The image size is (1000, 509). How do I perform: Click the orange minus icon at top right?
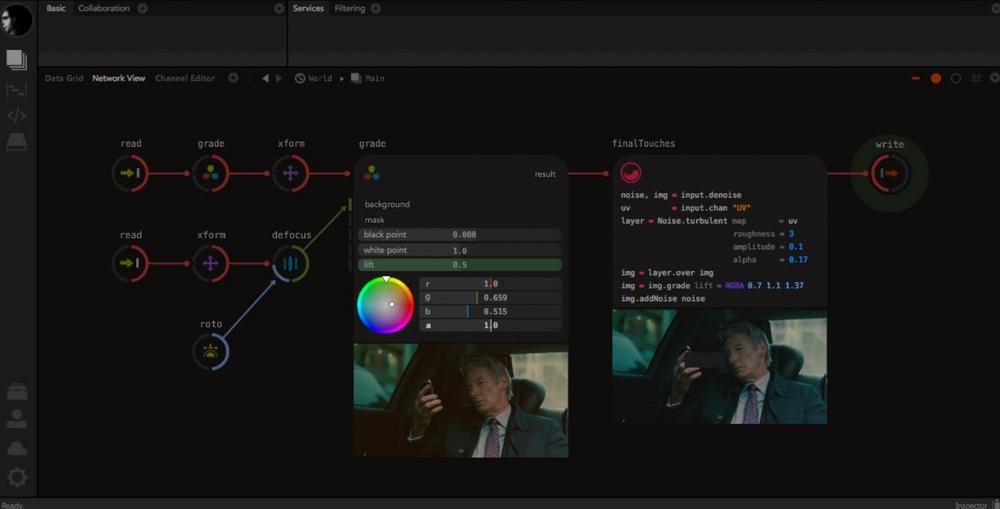point(916,78)
